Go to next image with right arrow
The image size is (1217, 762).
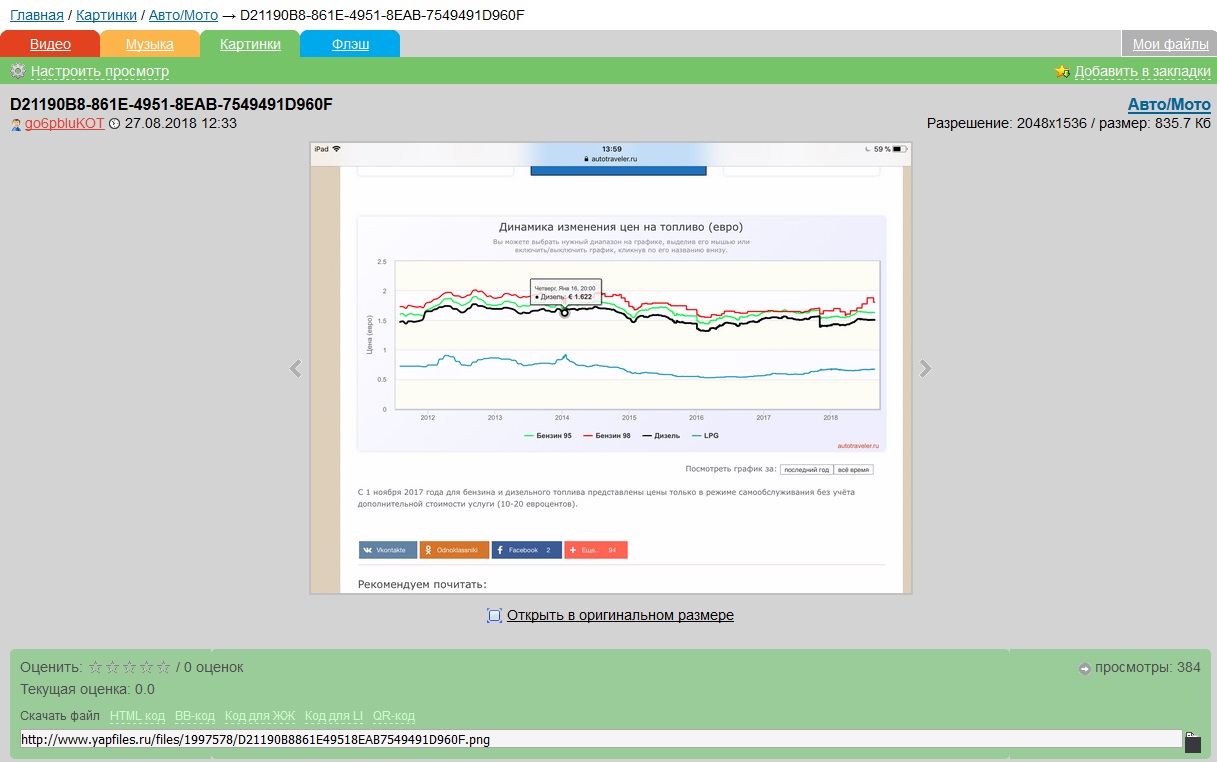click(x=926, y=368)
